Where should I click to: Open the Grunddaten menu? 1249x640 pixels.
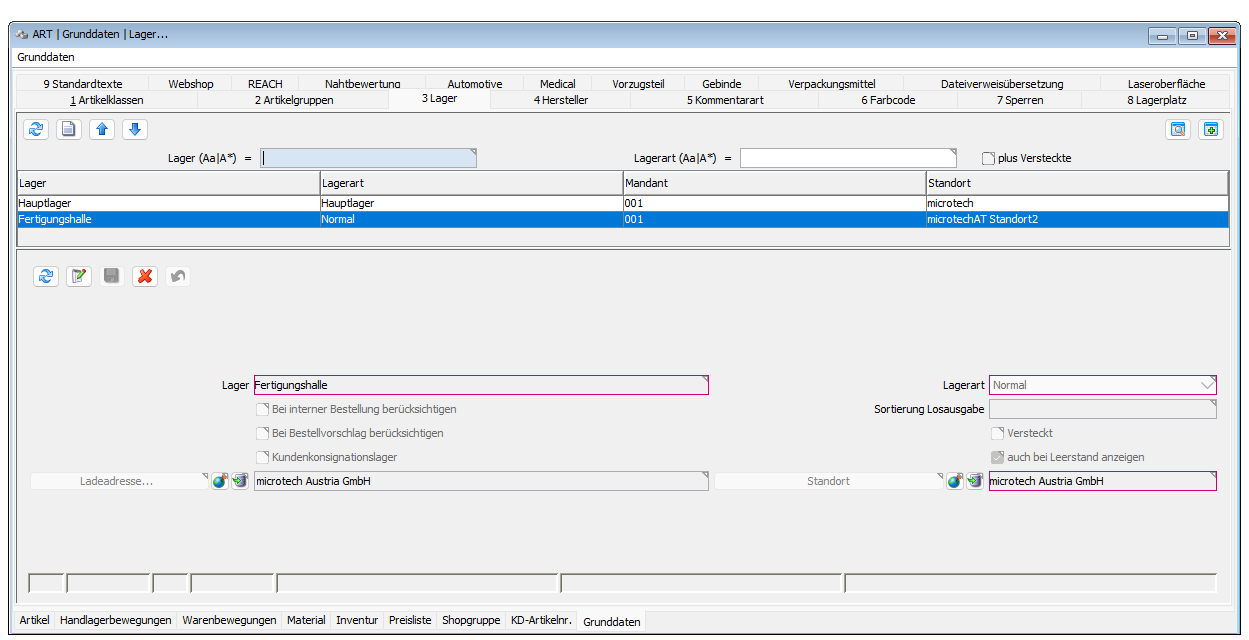(x=46, y=57)
